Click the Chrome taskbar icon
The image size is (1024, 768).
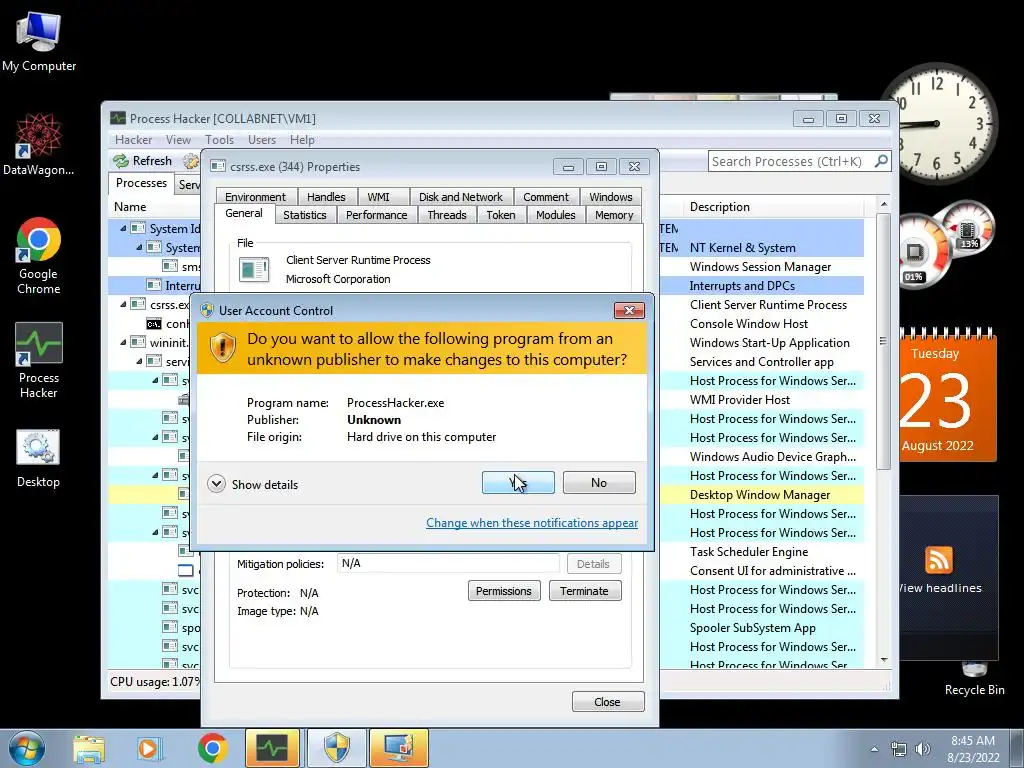click(x=212, y=748)
